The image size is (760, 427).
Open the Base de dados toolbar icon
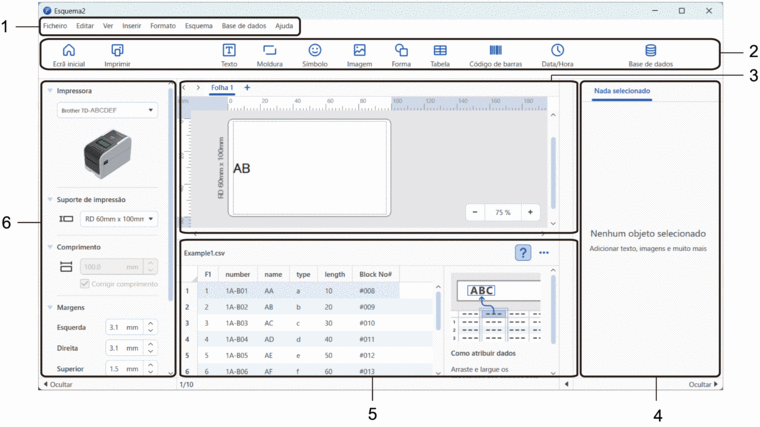point(650,50)
